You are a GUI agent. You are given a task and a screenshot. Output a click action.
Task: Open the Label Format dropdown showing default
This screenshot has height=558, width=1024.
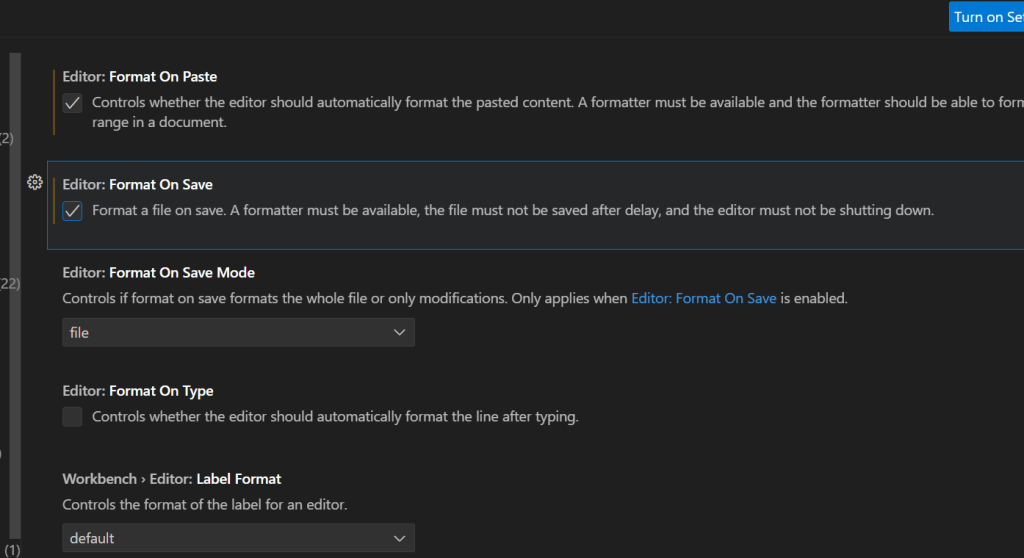pyautogui.click(x=238, y=538)
